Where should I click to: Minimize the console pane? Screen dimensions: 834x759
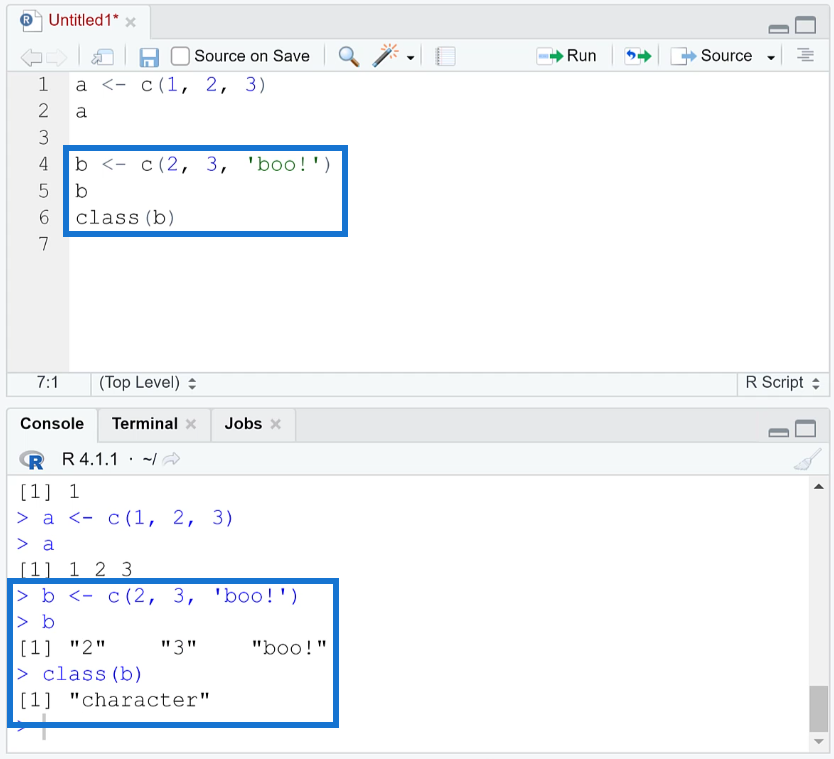click(x=779, y=433)
